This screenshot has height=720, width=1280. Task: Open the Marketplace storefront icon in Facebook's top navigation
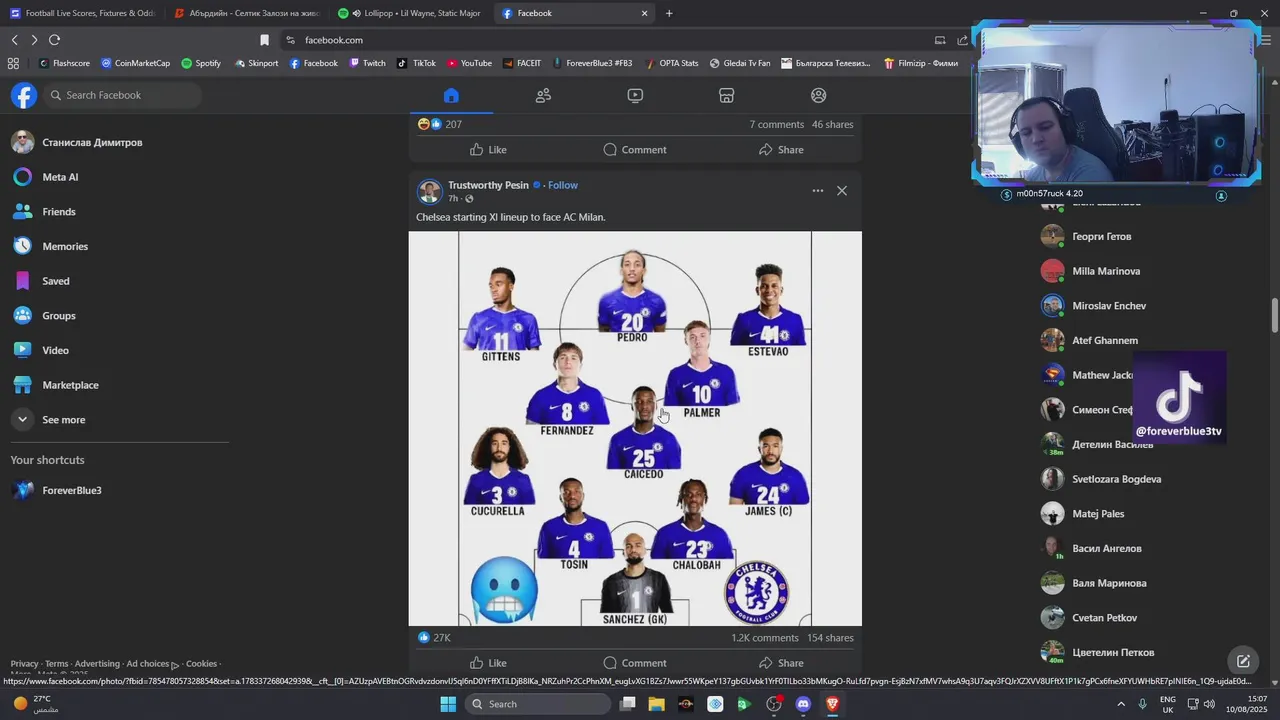[x=727, y=95]
